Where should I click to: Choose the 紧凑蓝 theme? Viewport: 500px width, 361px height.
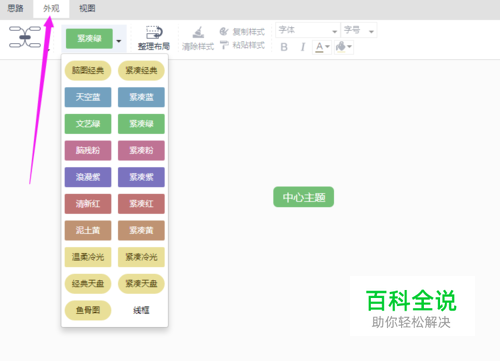coord(141,97)
